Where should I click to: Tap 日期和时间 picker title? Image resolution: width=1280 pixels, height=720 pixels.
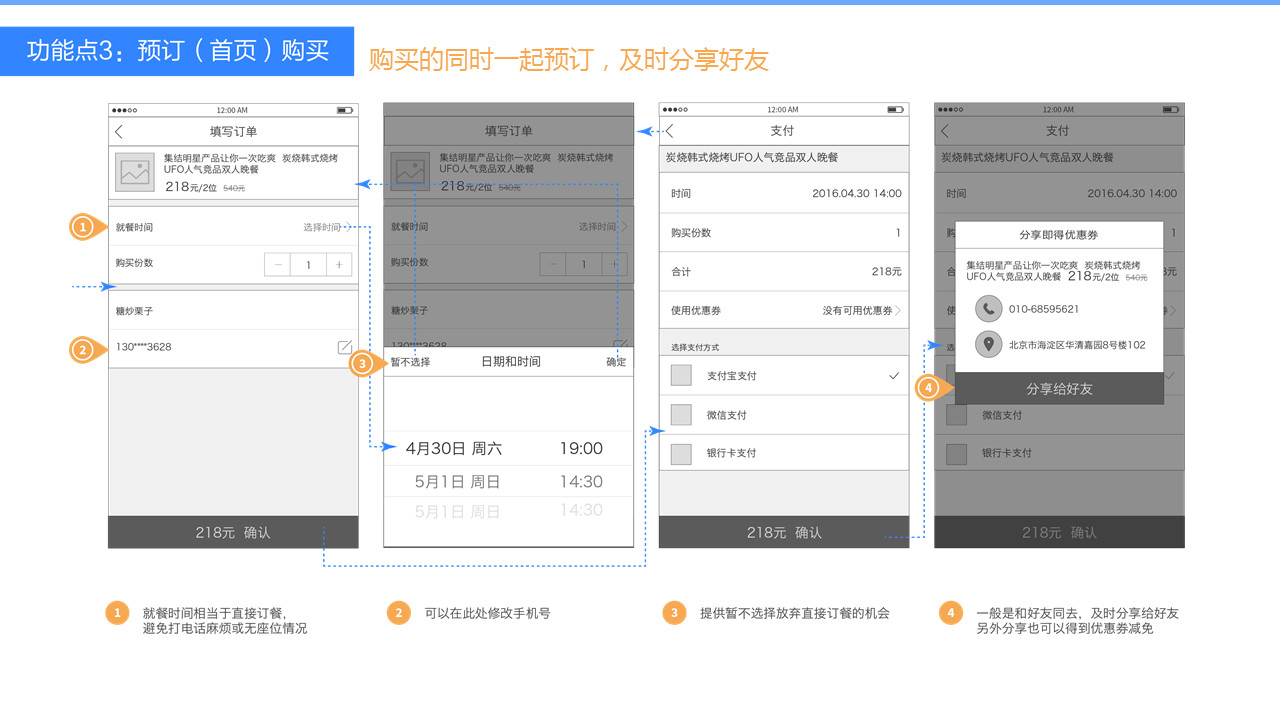click(511, 362)
